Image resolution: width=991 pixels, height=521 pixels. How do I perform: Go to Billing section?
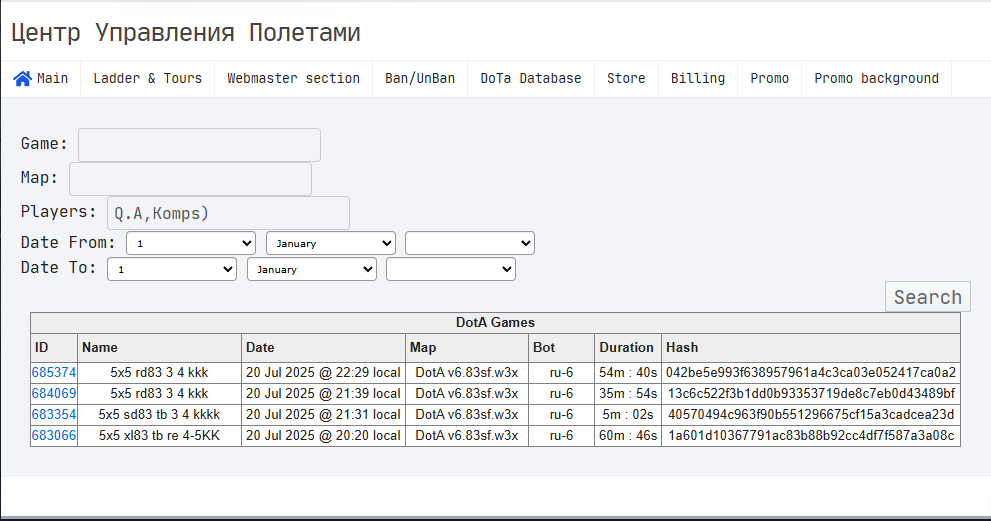[698, 79]
